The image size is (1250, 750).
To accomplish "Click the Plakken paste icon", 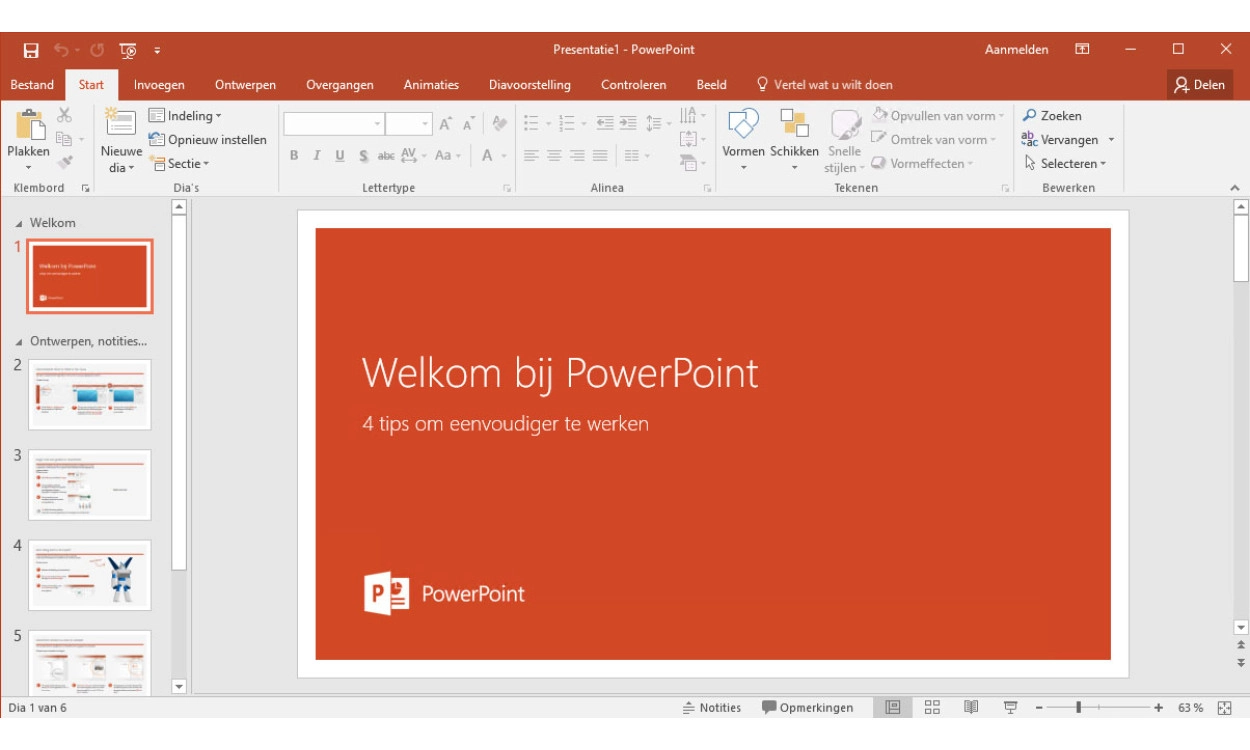I will (28, 127).
